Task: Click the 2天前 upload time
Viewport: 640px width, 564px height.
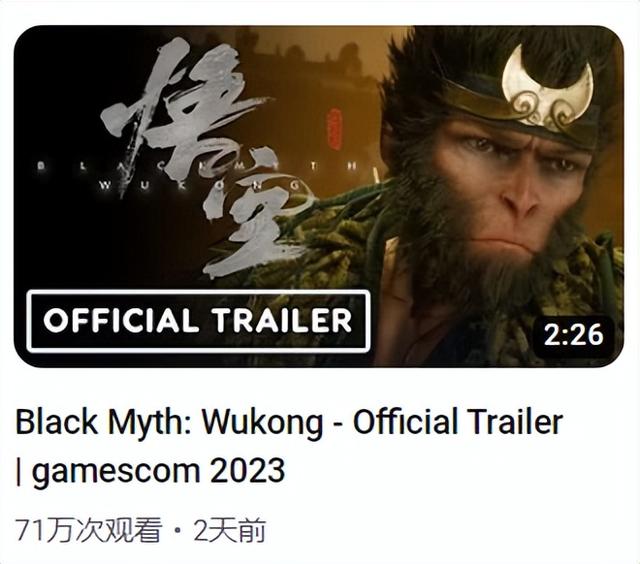Action: 230,531
